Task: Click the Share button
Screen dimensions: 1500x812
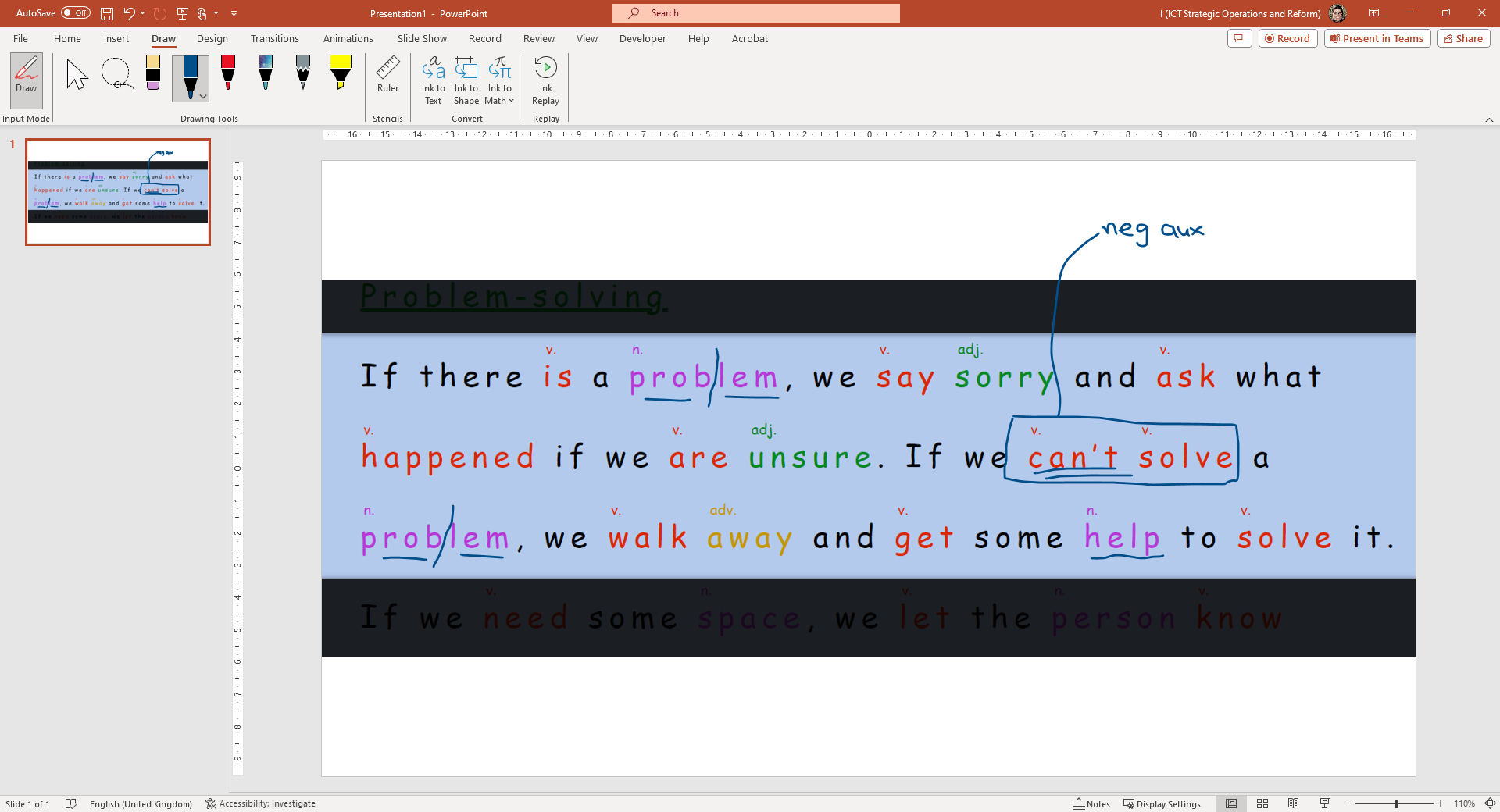Action: 1463,38
